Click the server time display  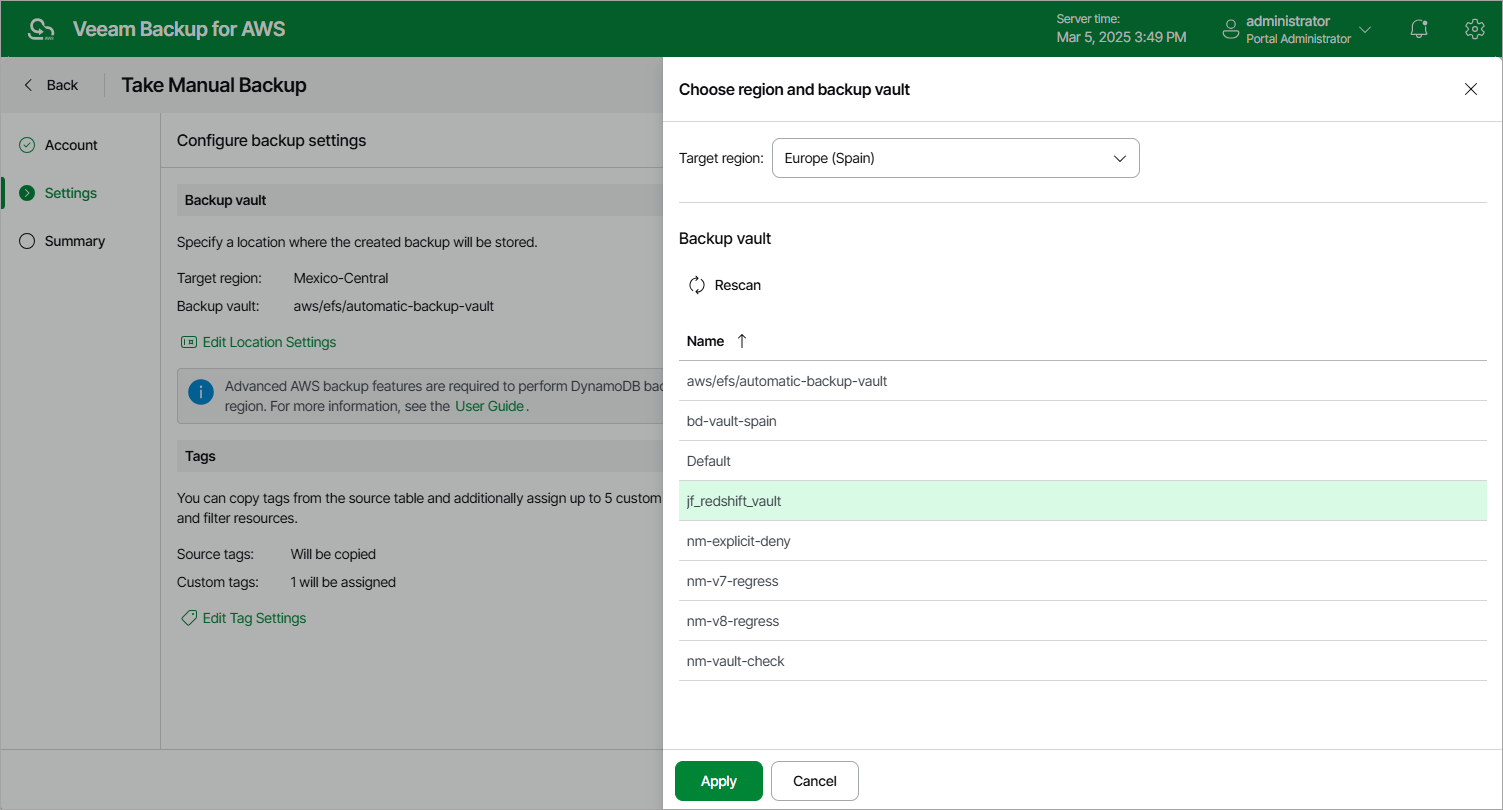pyautogui.click(x=1121, y=29)
